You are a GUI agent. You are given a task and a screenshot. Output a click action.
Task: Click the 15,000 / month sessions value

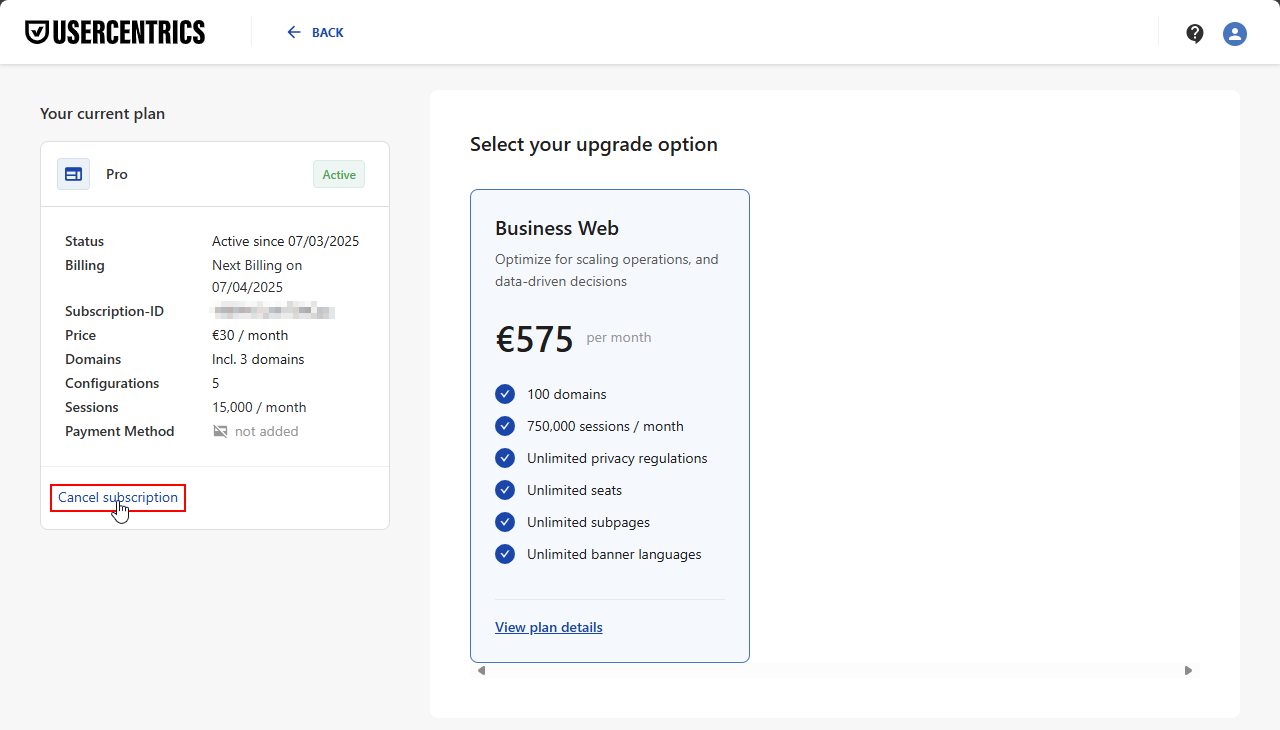pos(259,407)
